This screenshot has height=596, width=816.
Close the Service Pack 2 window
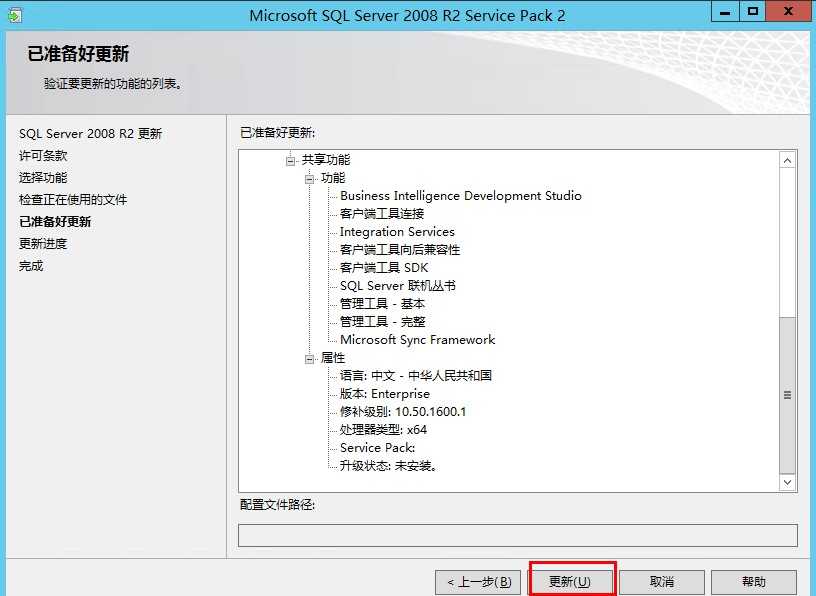[x=788, y=11]
